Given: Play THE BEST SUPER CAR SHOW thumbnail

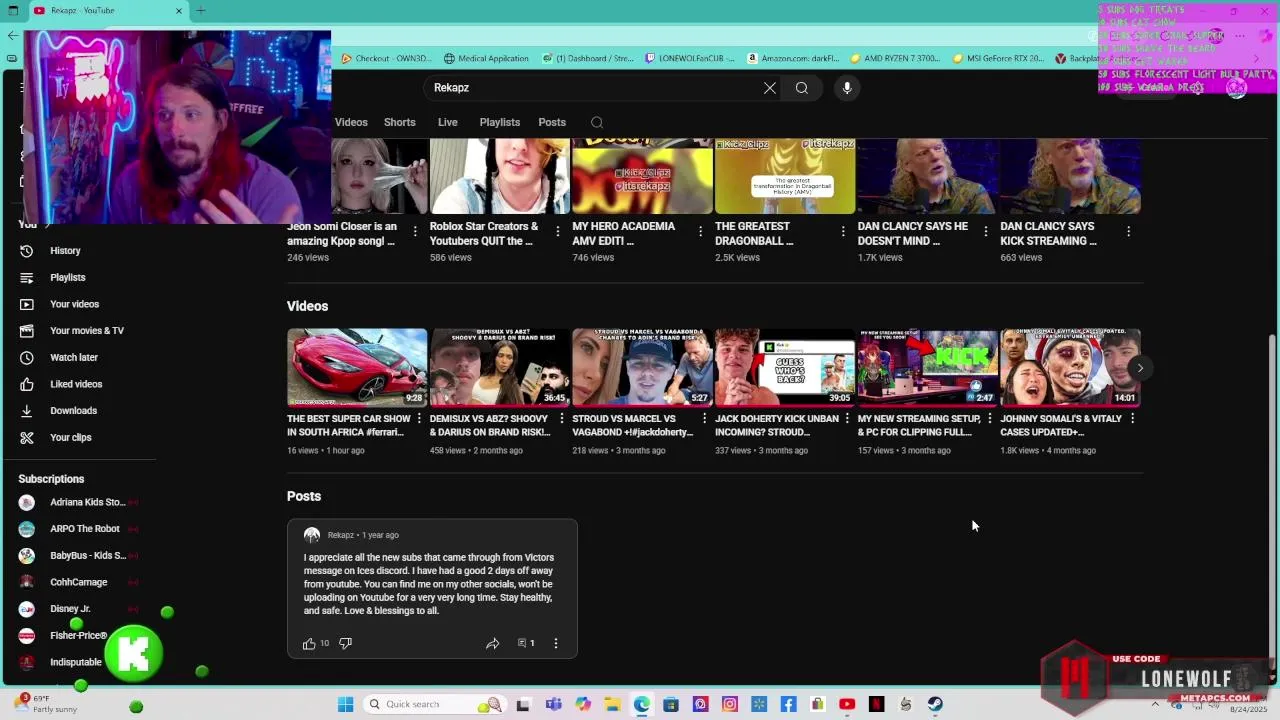Looking at the screenshot, I should 357,367.
